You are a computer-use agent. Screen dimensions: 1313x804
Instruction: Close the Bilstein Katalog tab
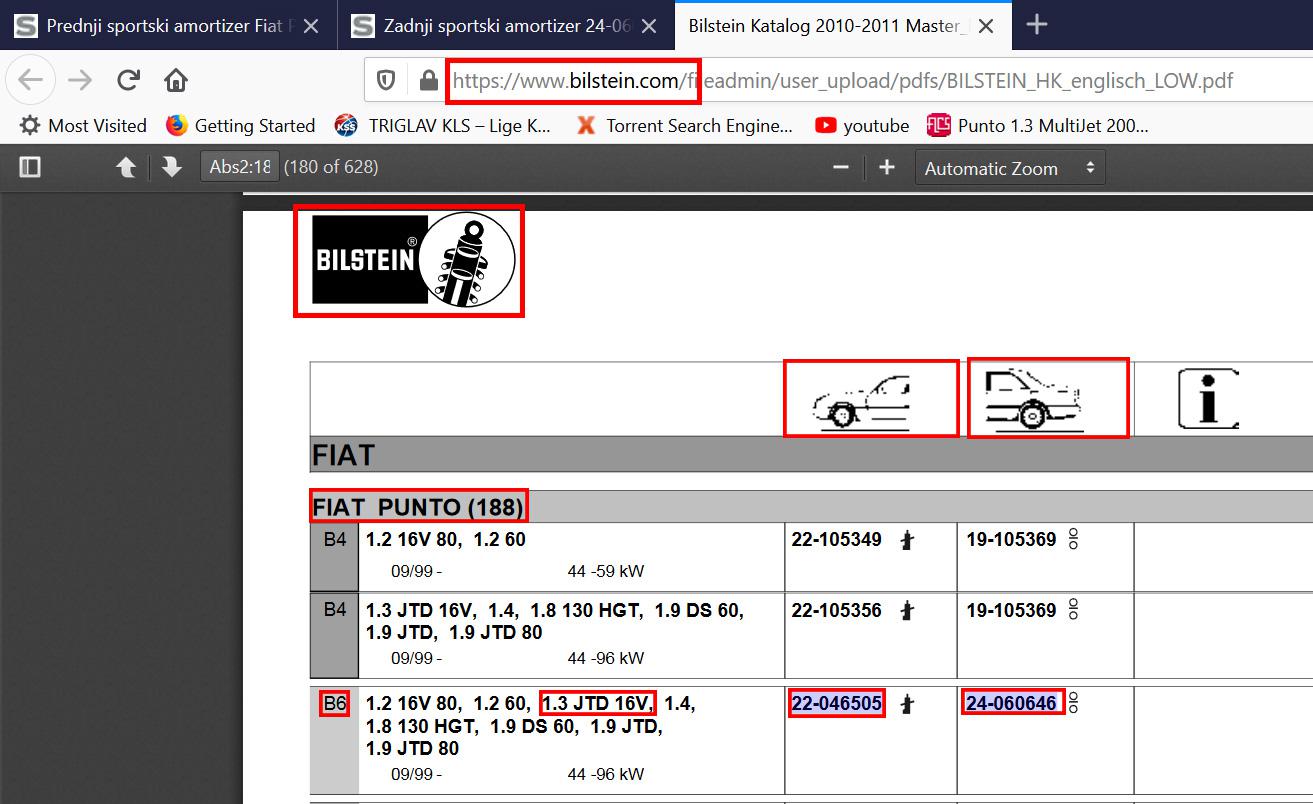coord(986,26)
